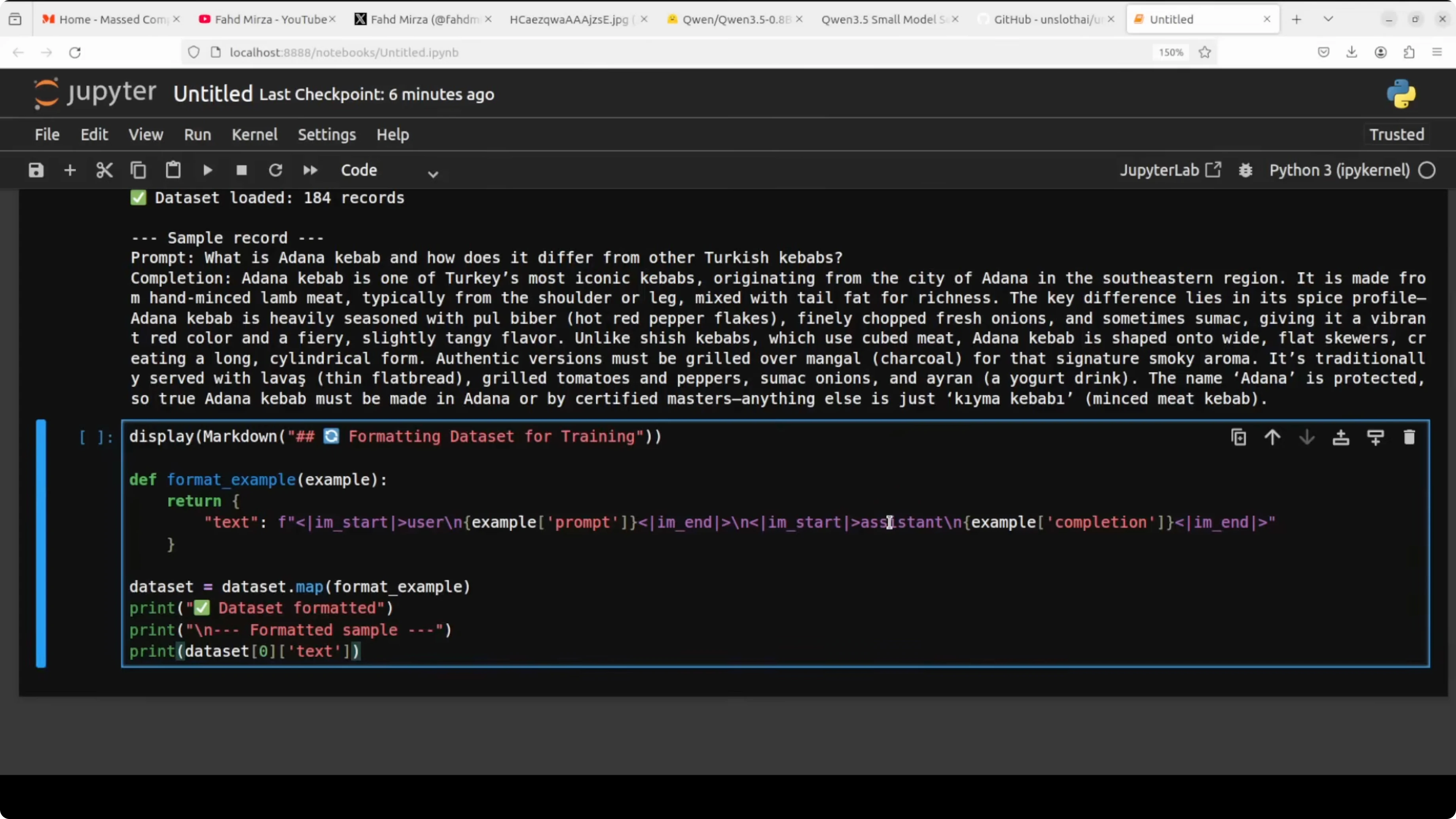This screenshot has height=819, width=1456.
Task: Click the Trusted notebook button
Action: [x=1395, y=135]
